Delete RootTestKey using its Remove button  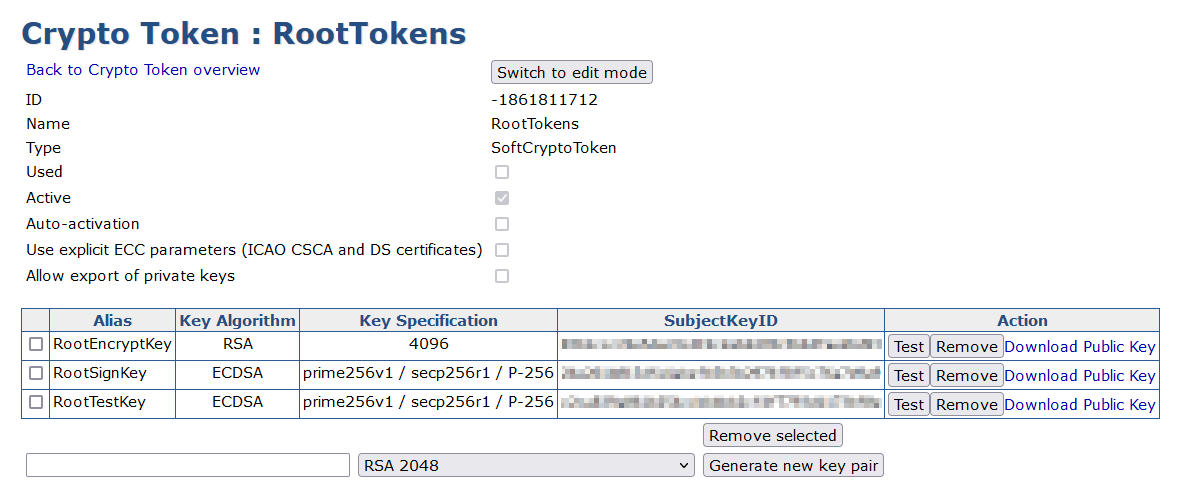966,405
